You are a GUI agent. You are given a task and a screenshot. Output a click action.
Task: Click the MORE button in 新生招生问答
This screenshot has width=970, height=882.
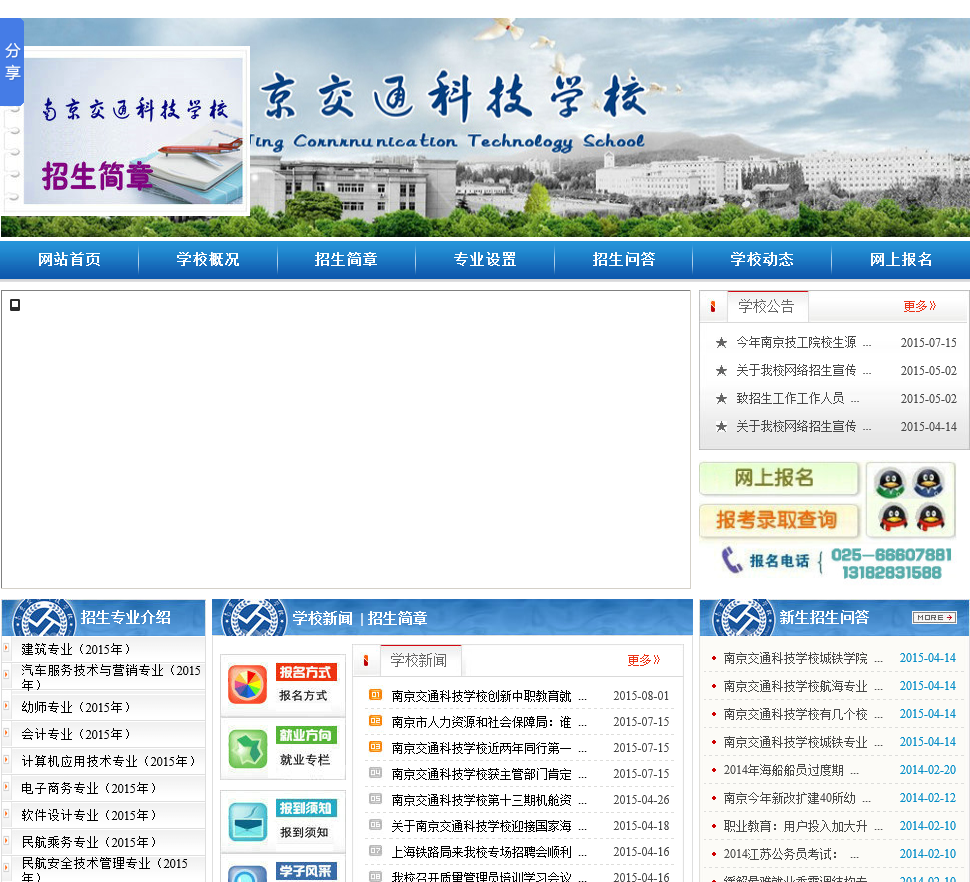pyautogui.click(x=934, y=617)
